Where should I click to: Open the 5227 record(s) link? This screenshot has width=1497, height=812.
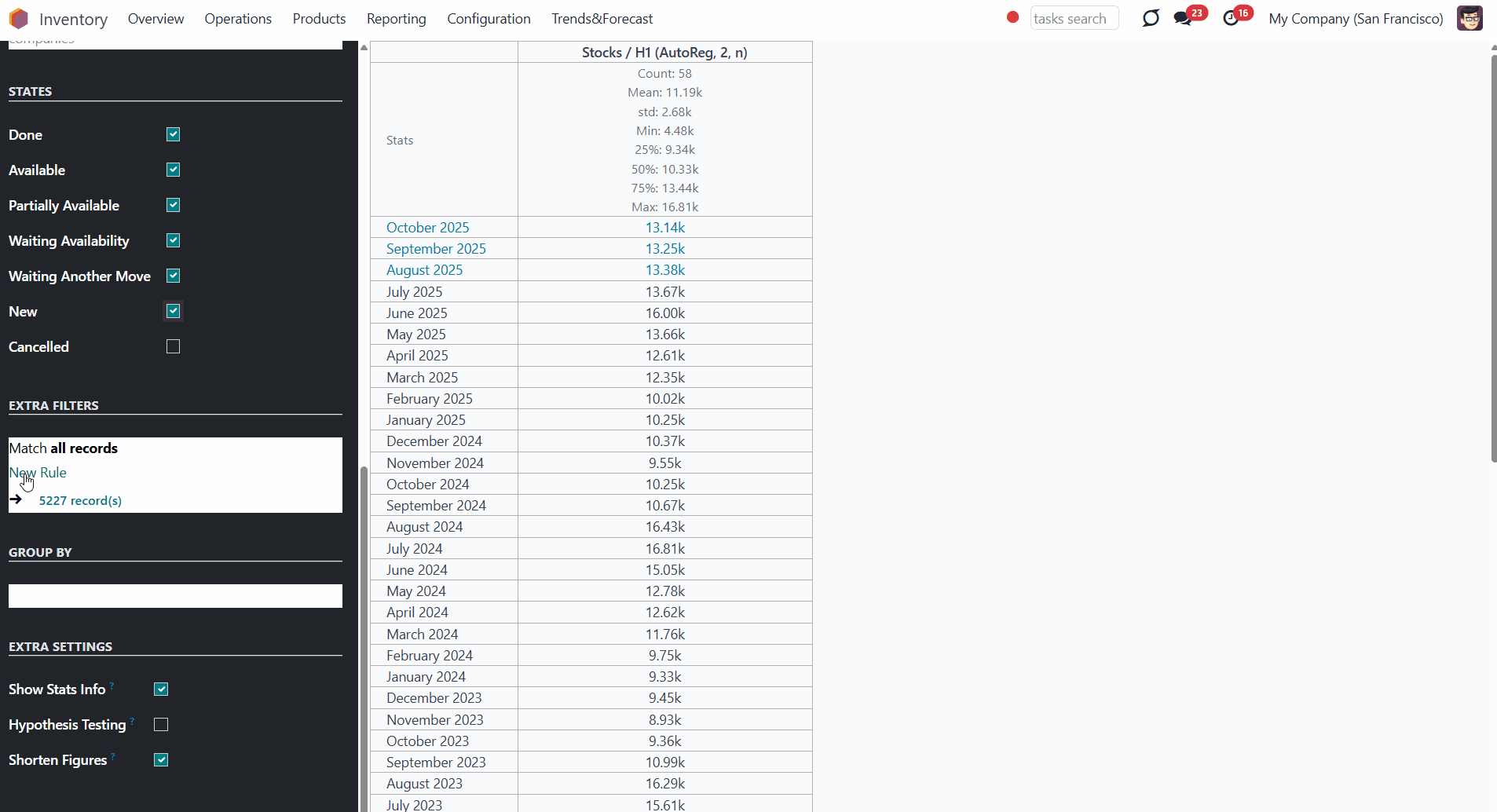[x=80, y=500]
